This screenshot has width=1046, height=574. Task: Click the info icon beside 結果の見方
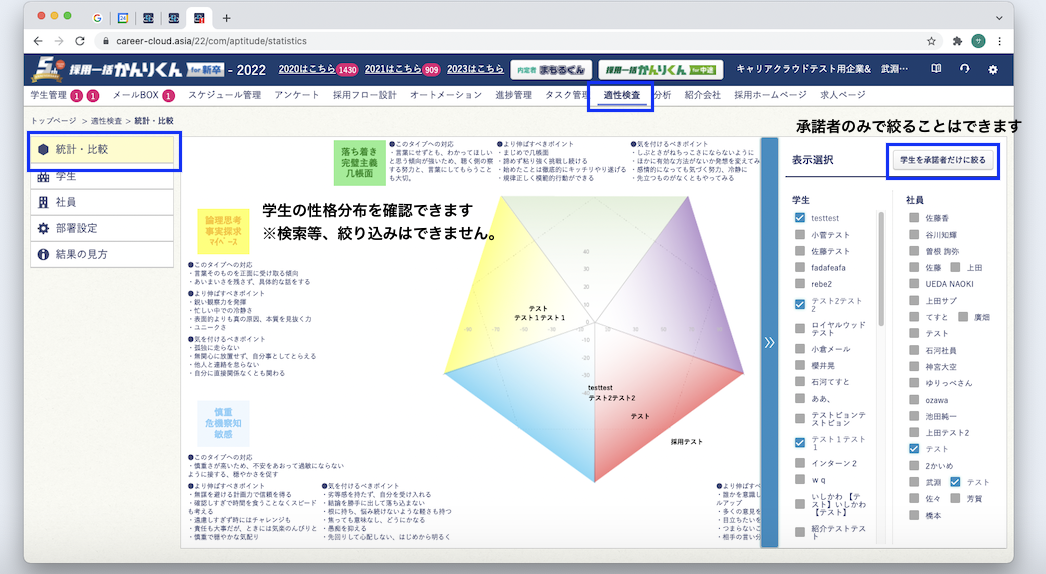click(x=43, y=254)
